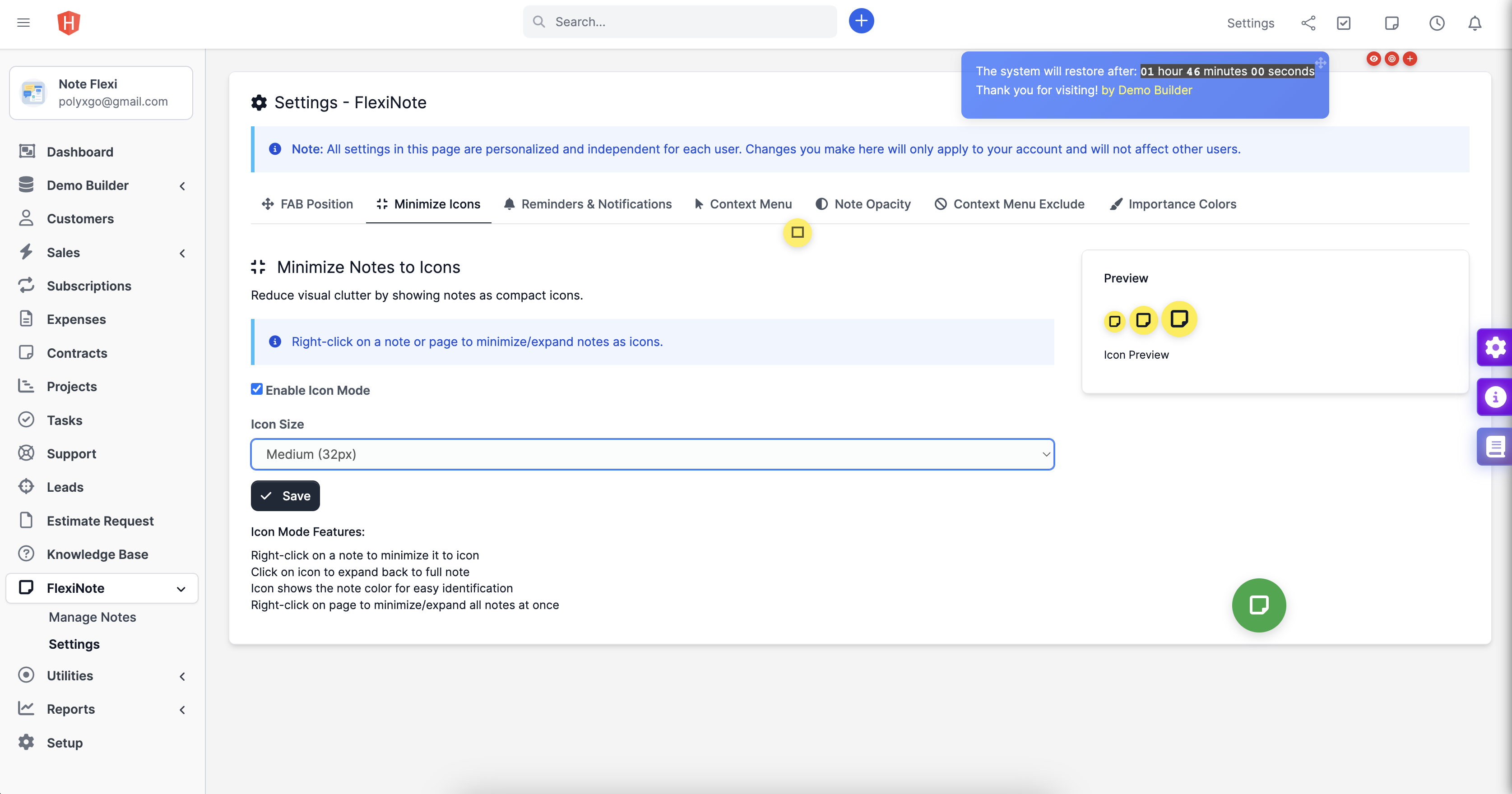Screen dimensions: 1512x794
Task: Click the purple gear side widget
Action: pyautogui.click(x=1495, y=347)
